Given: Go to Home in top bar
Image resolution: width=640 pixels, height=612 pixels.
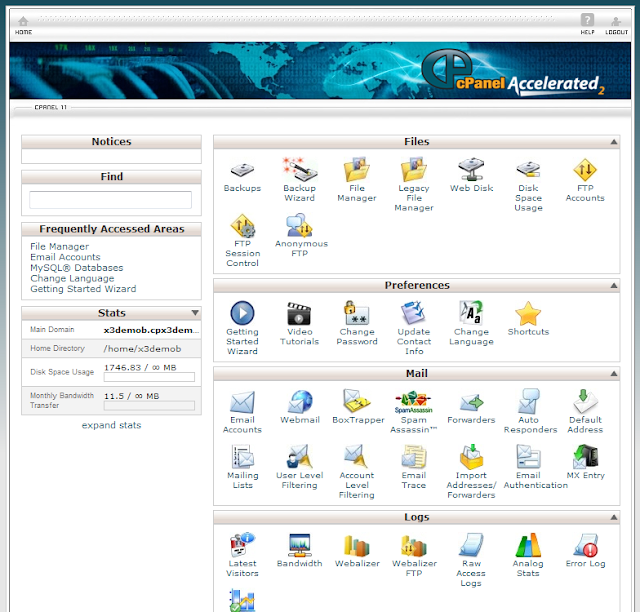Looking at the screenshot, I should click(x=23, y=25).
